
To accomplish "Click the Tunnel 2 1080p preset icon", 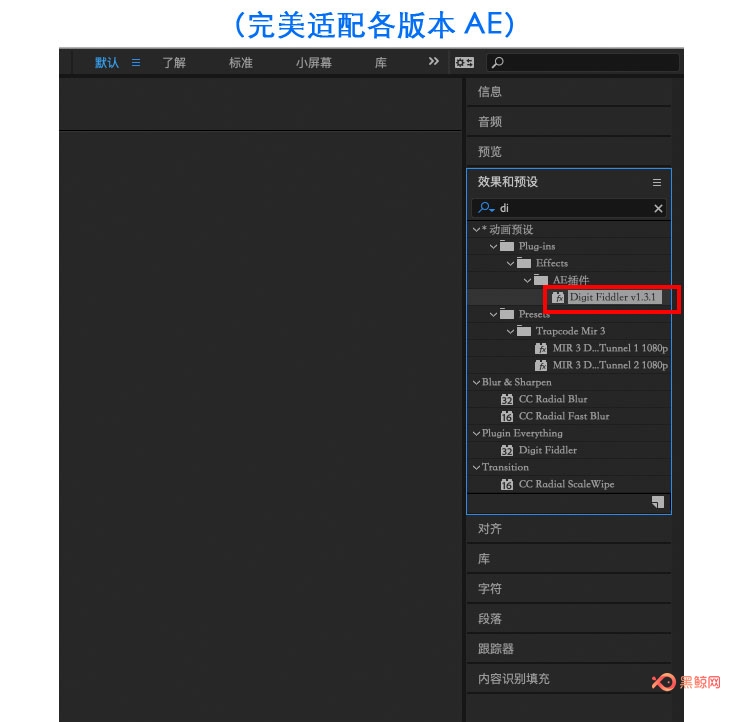I will [x=541, y=365].
